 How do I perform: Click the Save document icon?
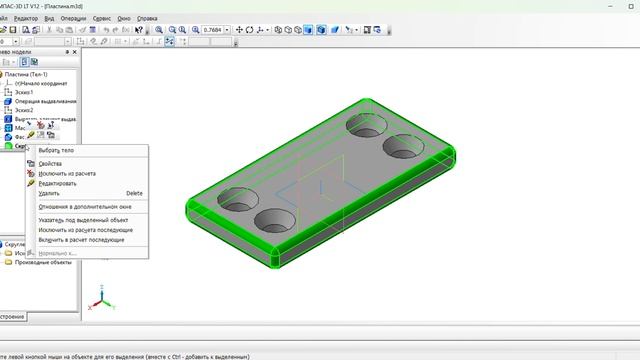(x=13, y=30)
